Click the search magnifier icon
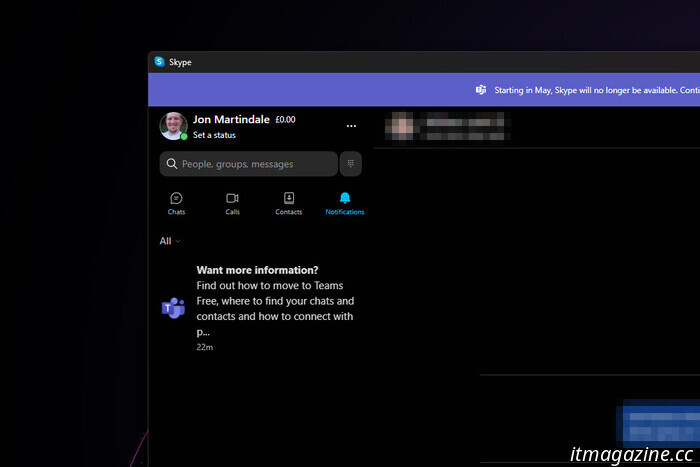Viewport: 700px width, 467px height. [x=171, y=164]
